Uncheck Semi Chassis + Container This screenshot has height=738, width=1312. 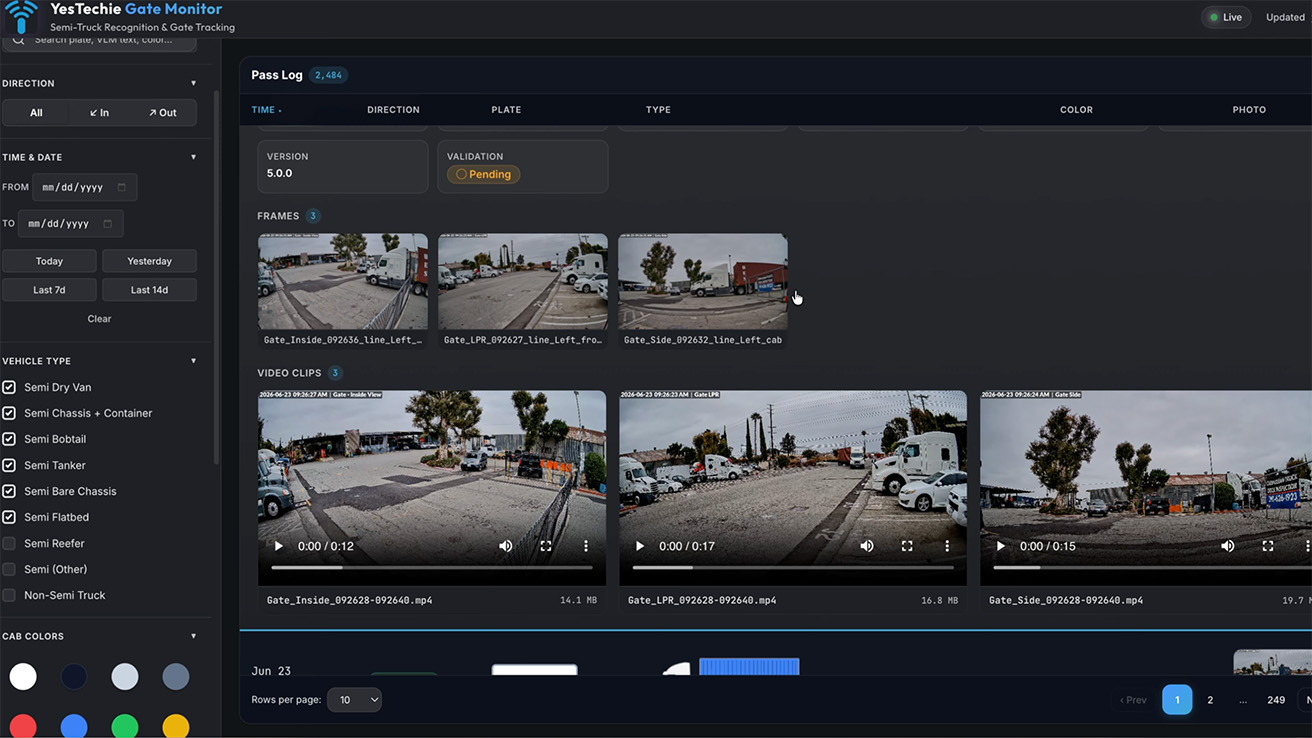[9, 413]
